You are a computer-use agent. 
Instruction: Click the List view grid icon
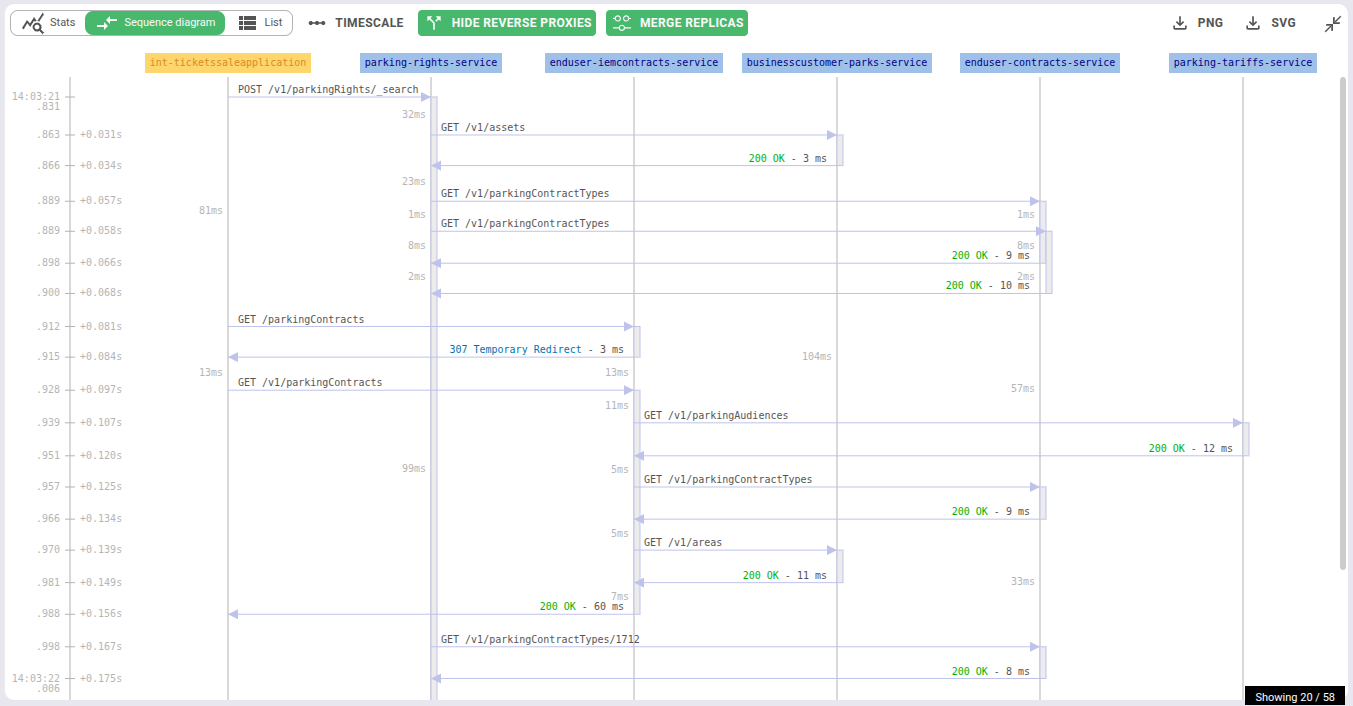(247, 23)
